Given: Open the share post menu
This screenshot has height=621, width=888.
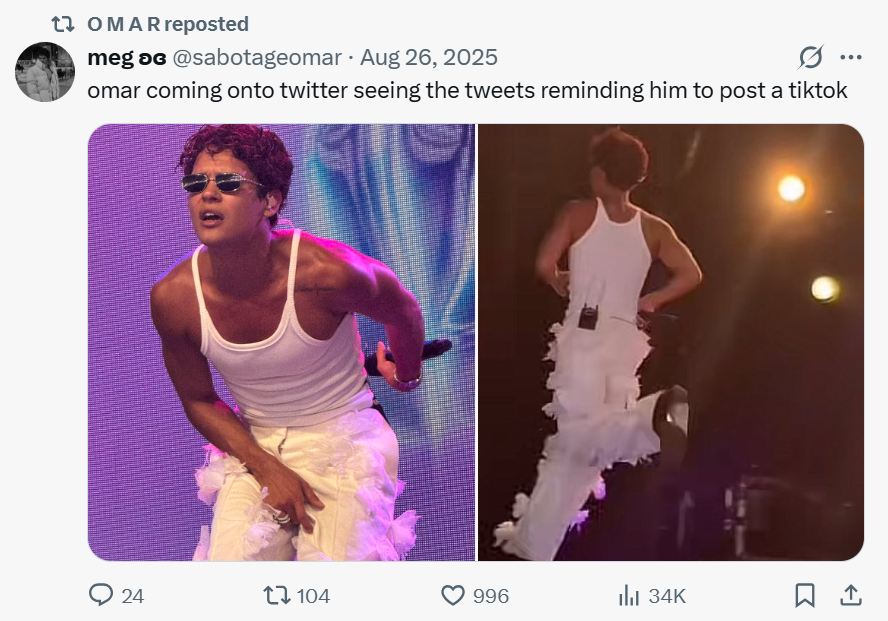Looking at the screenshot, I should (850, 595).
